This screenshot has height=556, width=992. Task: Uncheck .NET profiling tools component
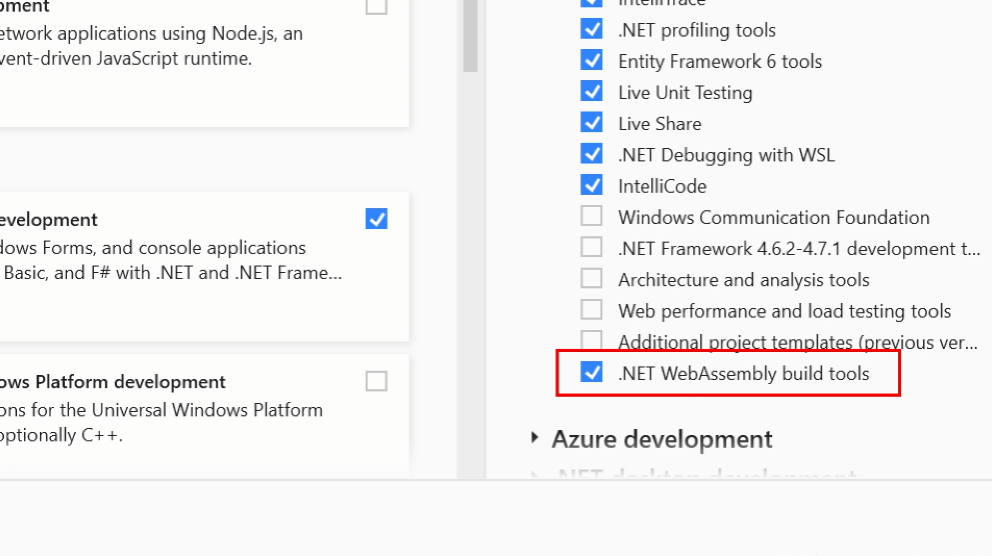(592, 30)
